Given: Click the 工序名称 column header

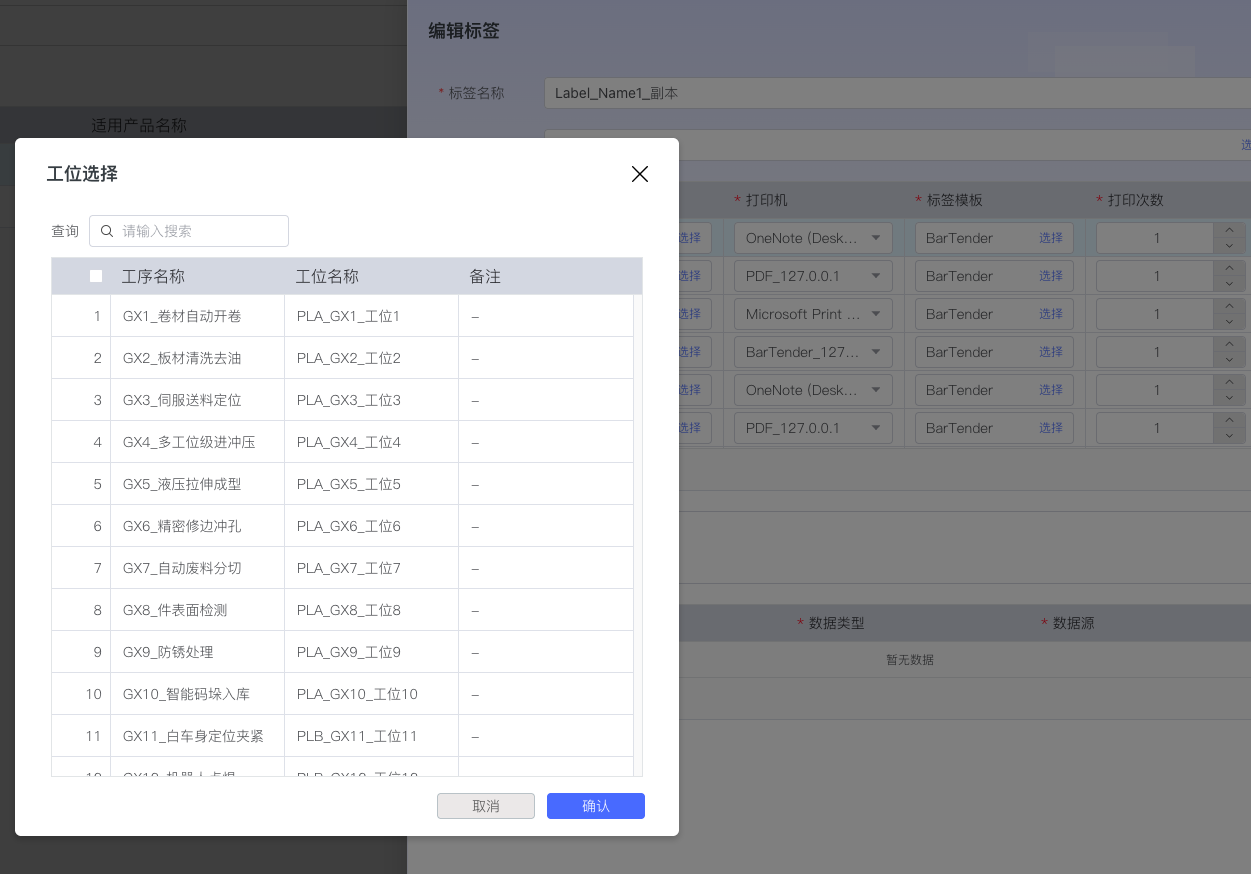Looking at the screenshot, I should click(153, 276).
